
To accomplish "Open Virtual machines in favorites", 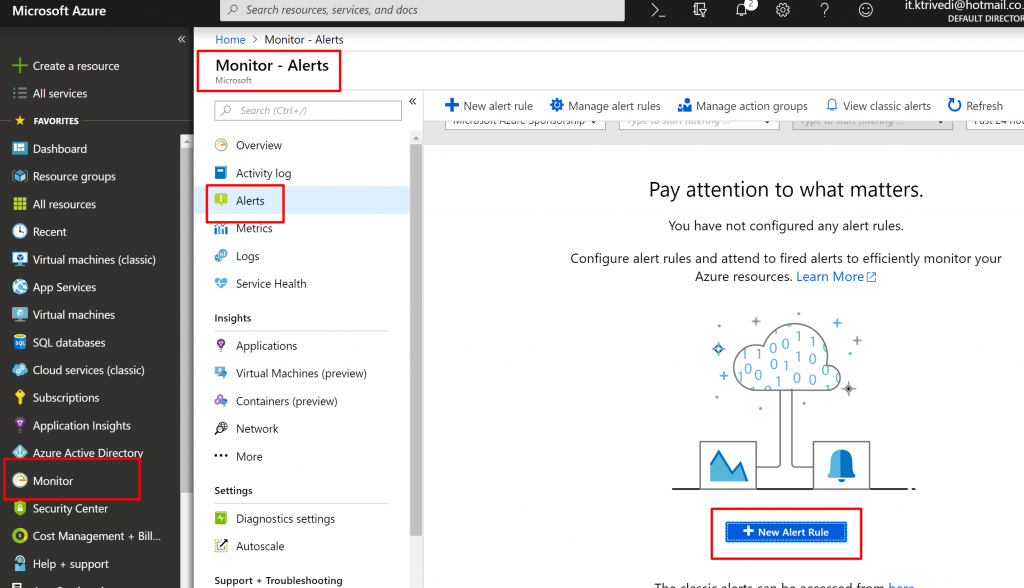I will tap(73, 315).
